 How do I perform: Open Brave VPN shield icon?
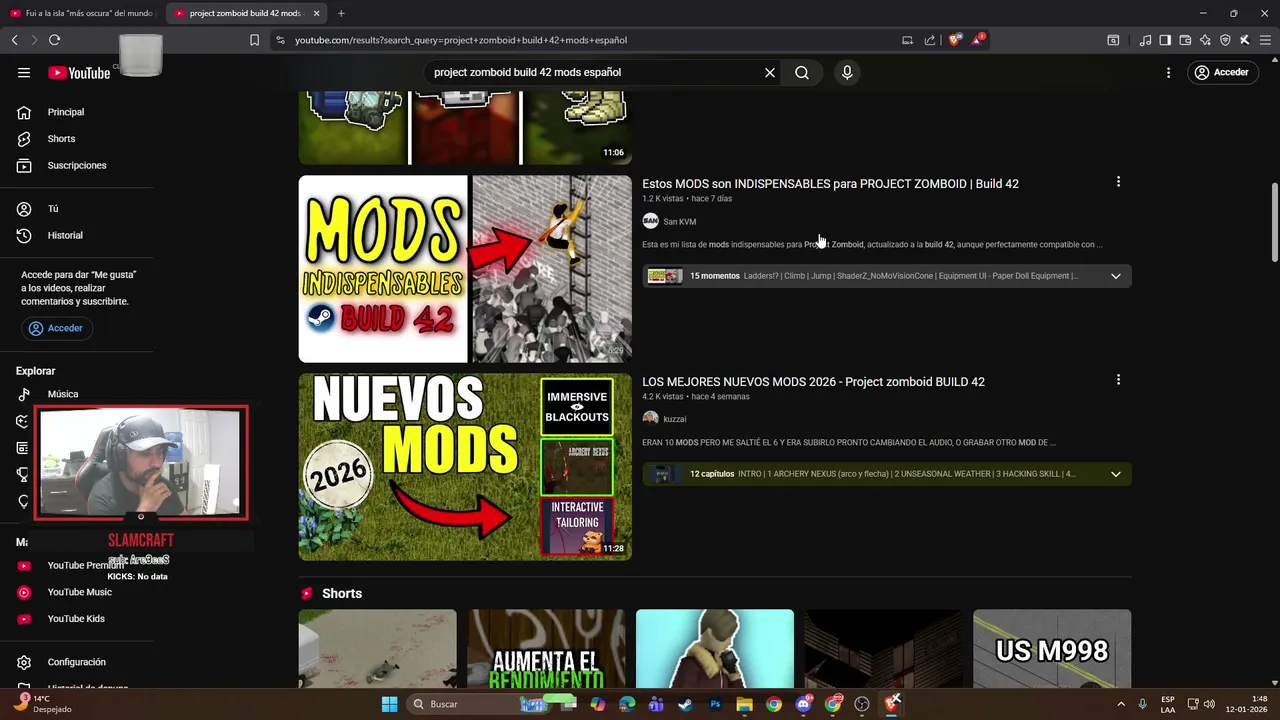[1225, 40]
